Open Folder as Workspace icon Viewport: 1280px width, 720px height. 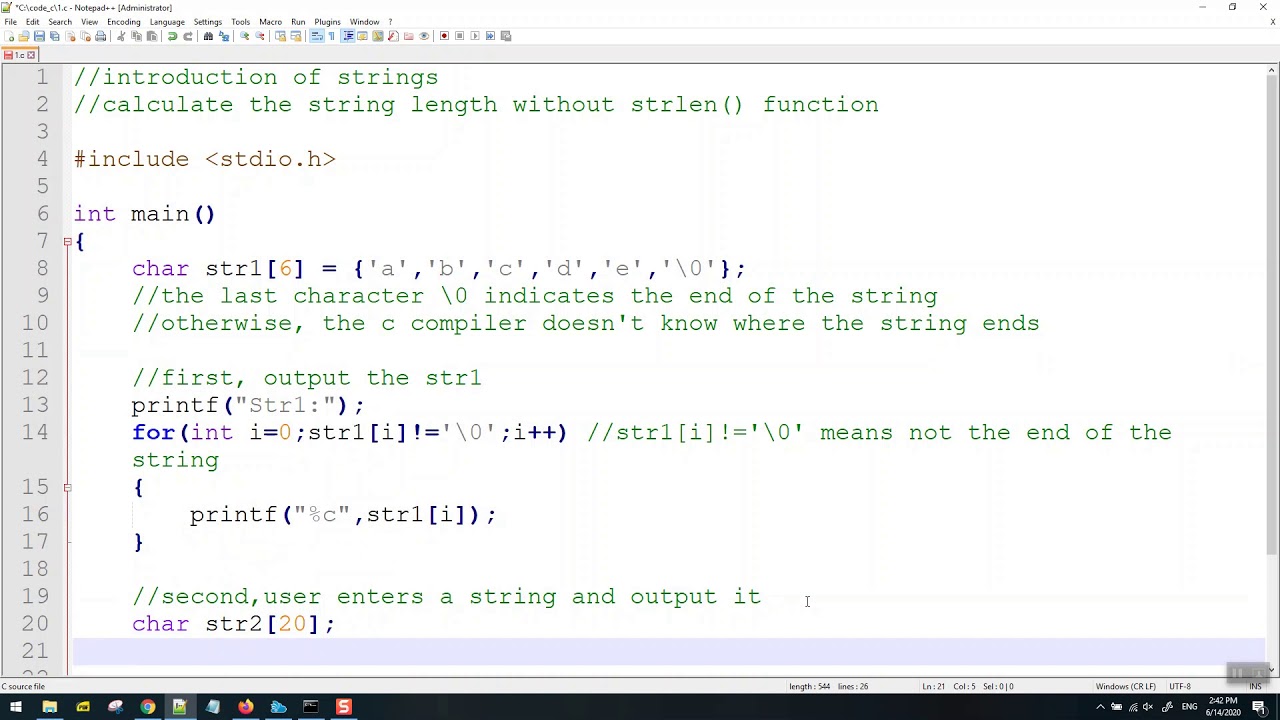tap(408, 36)
